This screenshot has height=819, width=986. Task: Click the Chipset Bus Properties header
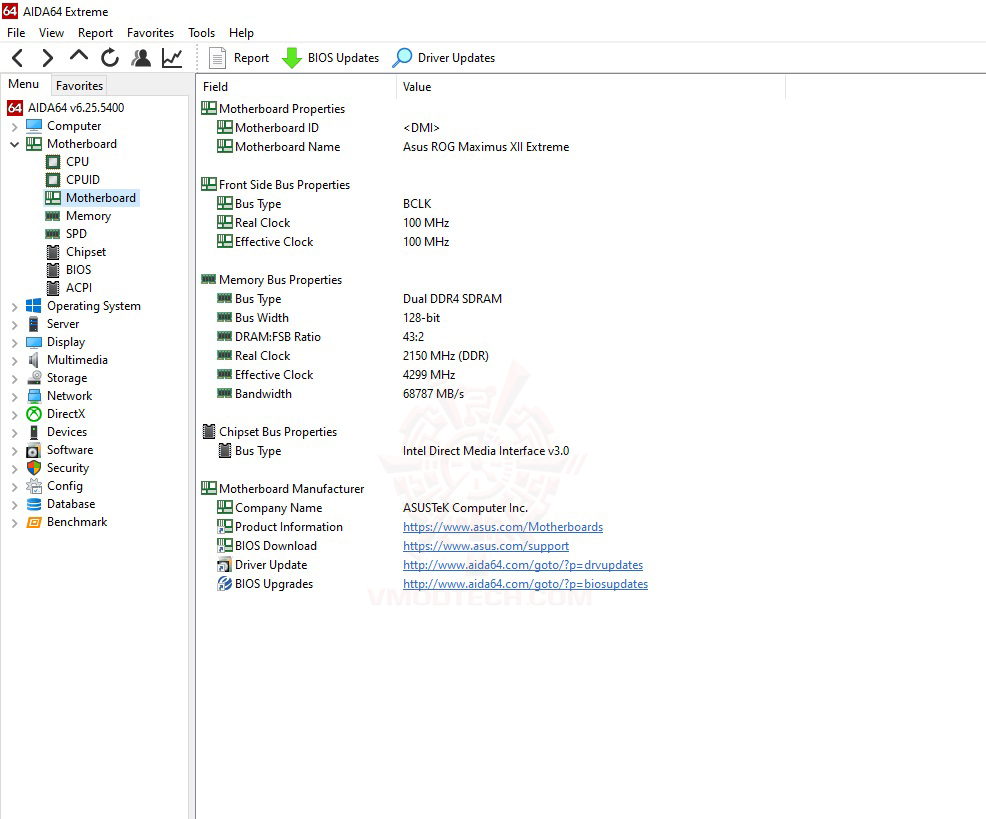point(269,432)
